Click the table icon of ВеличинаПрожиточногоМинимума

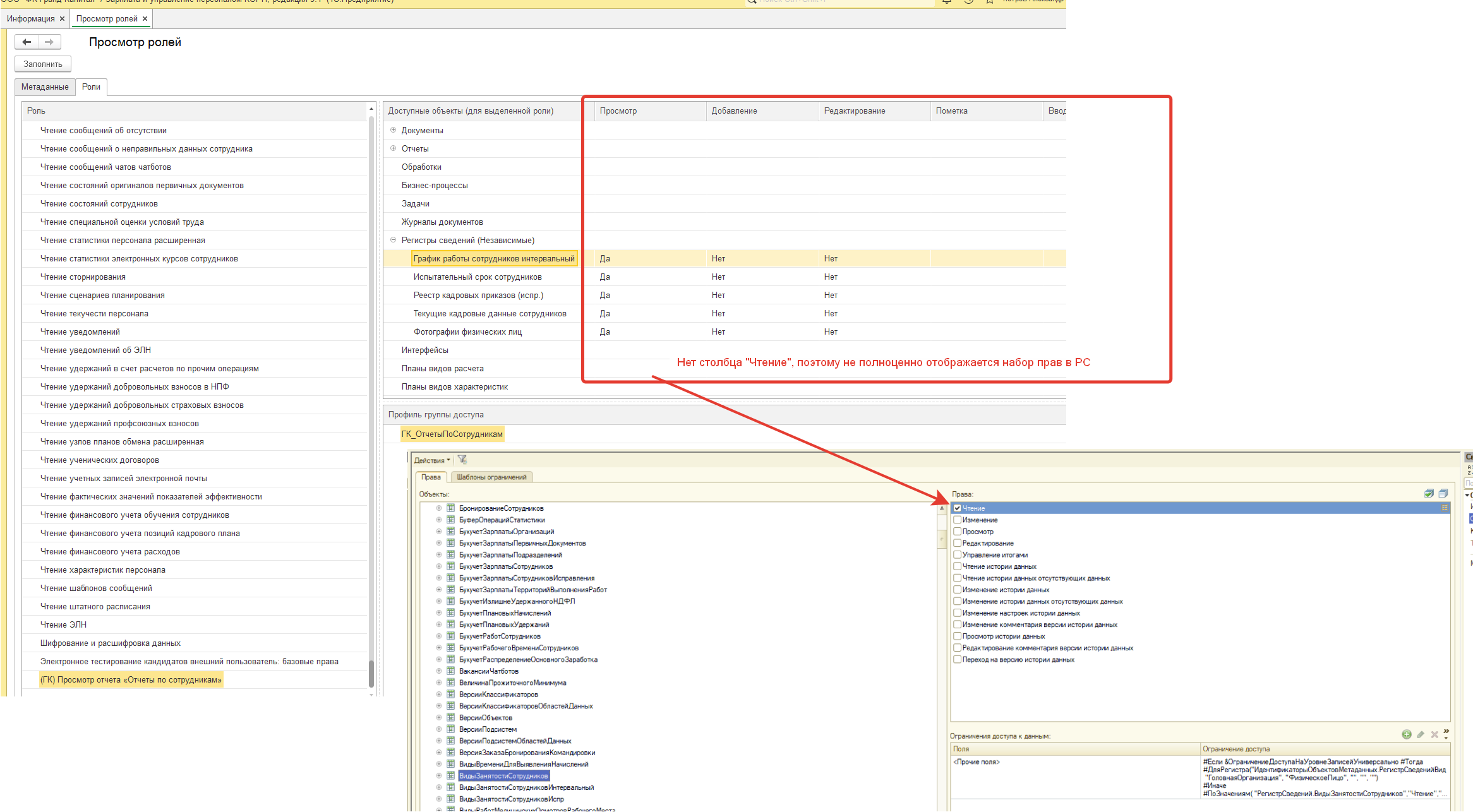tap(451, 683)
